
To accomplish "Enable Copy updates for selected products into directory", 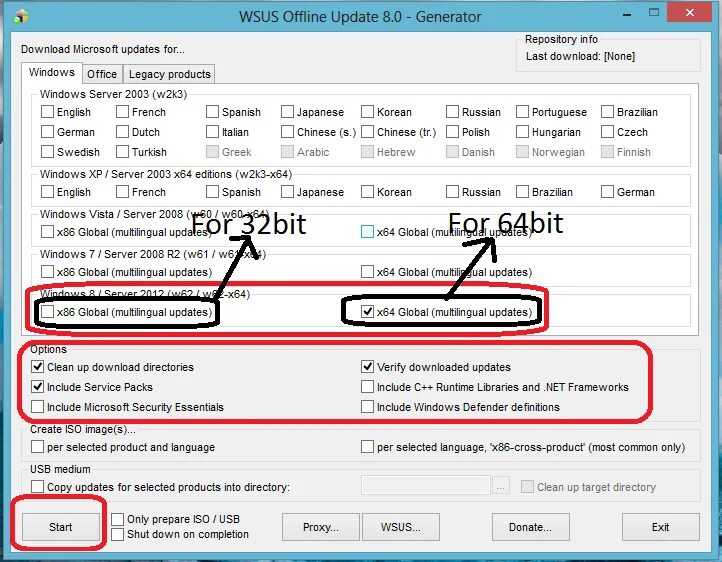I will pos(38,487).
